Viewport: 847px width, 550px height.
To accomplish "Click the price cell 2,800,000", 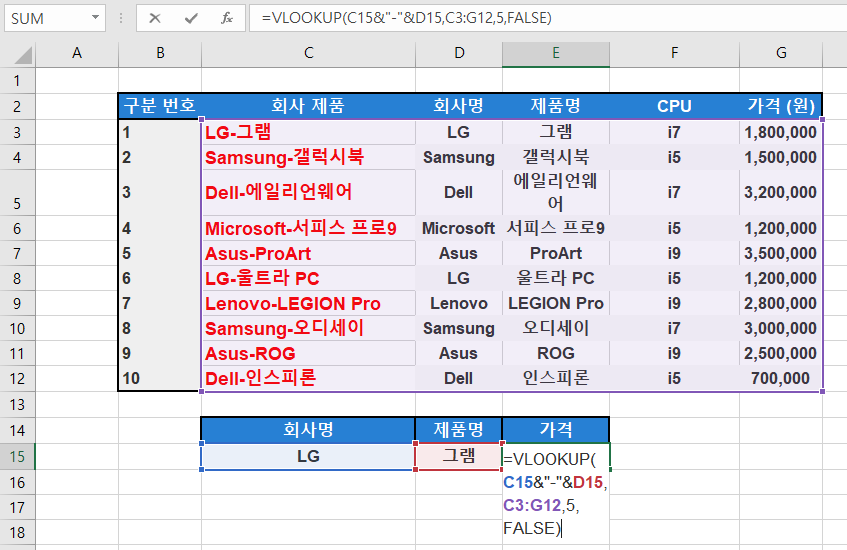I will click(781, 303).
